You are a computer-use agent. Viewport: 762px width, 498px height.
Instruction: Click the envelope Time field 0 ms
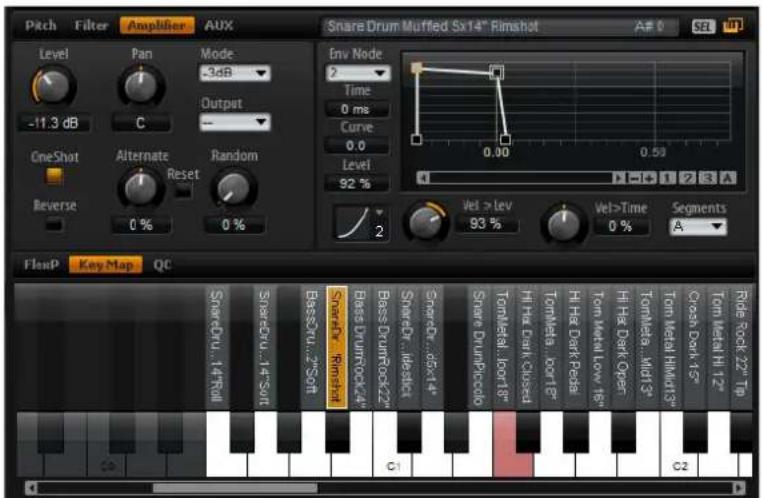point(357,109)
